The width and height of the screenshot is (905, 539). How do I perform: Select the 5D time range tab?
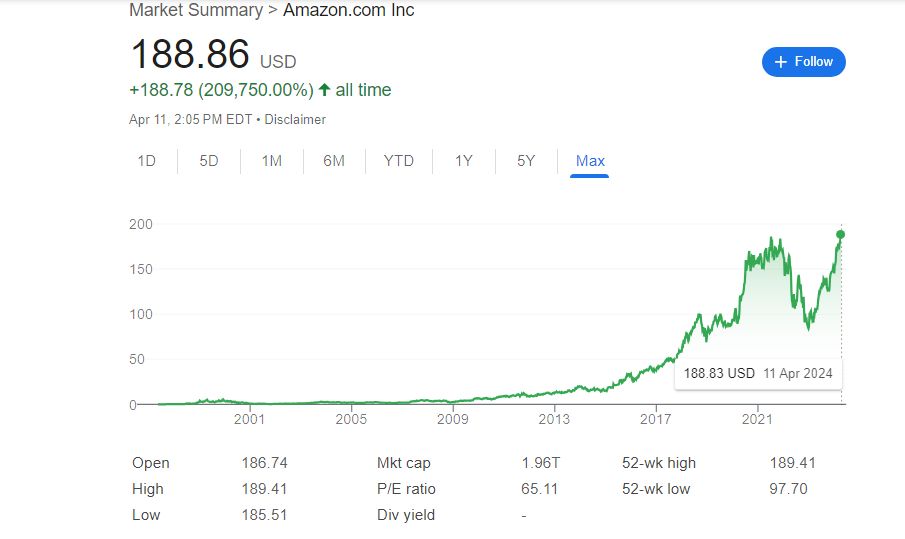[x=208, y=161]
